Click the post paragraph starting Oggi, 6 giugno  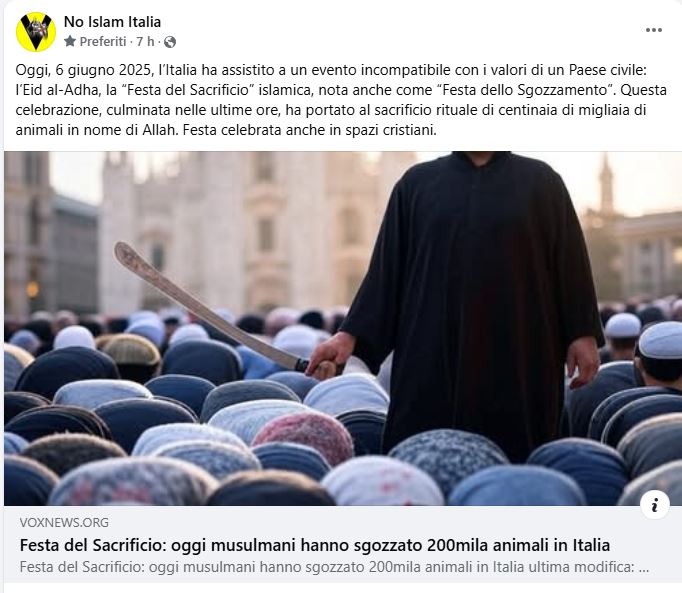point(341,100)
